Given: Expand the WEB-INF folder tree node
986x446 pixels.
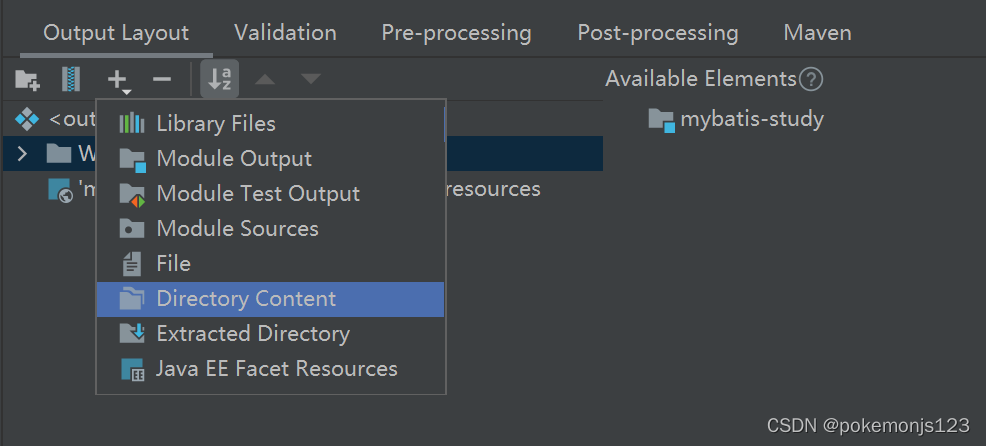Looking at the screenshot, I should (23, 154).
